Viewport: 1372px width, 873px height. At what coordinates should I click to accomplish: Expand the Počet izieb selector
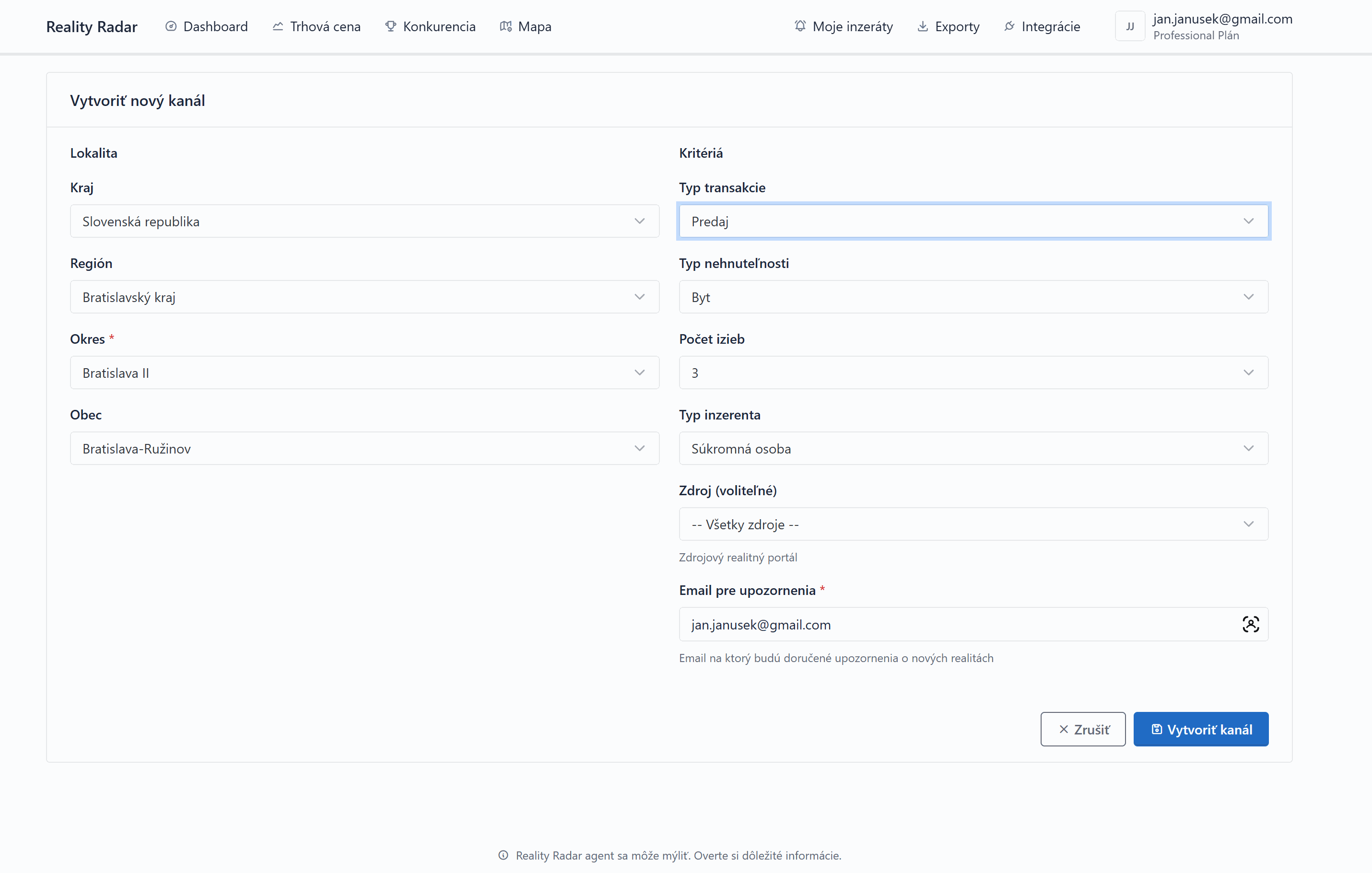[973, 372]
